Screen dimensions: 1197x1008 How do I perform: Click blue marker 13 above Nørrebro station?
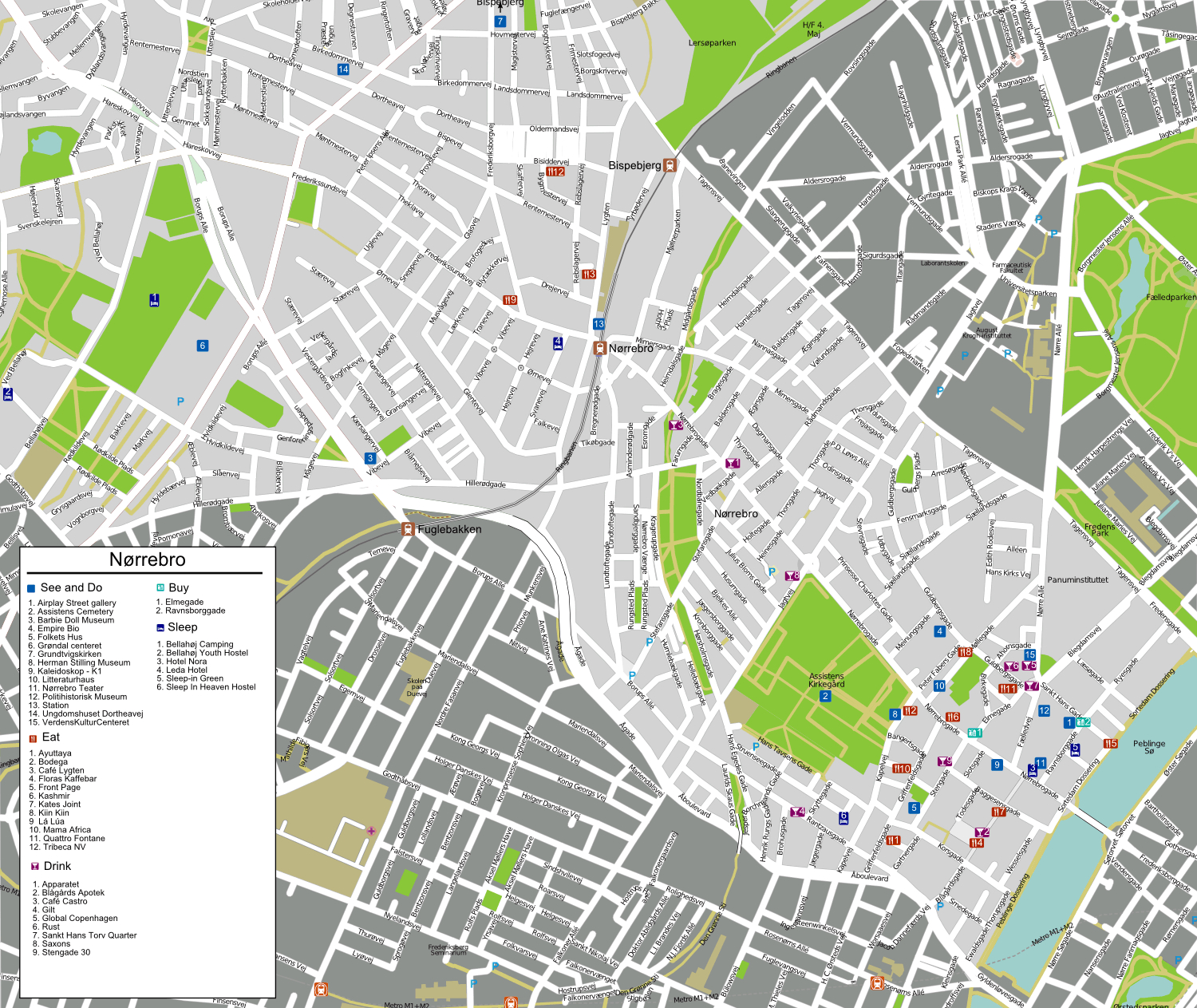tap(598, 324)
